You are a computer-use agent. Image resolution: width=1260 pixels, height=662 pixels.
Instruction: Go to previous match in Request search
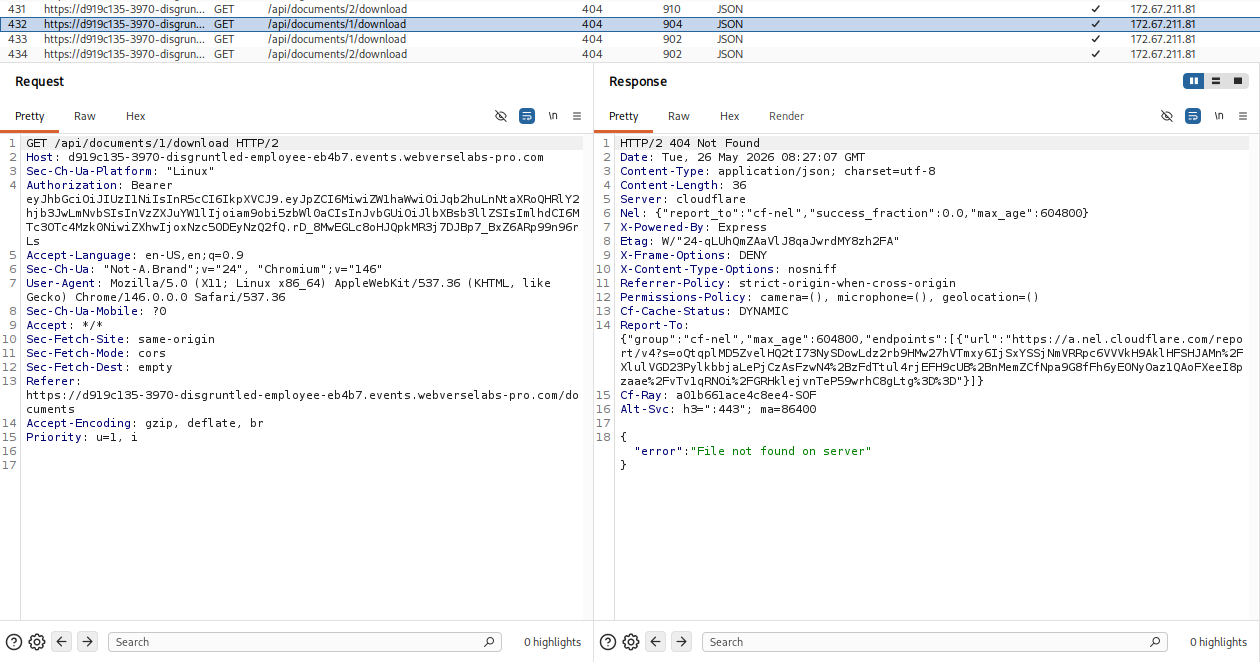point(62,642)
